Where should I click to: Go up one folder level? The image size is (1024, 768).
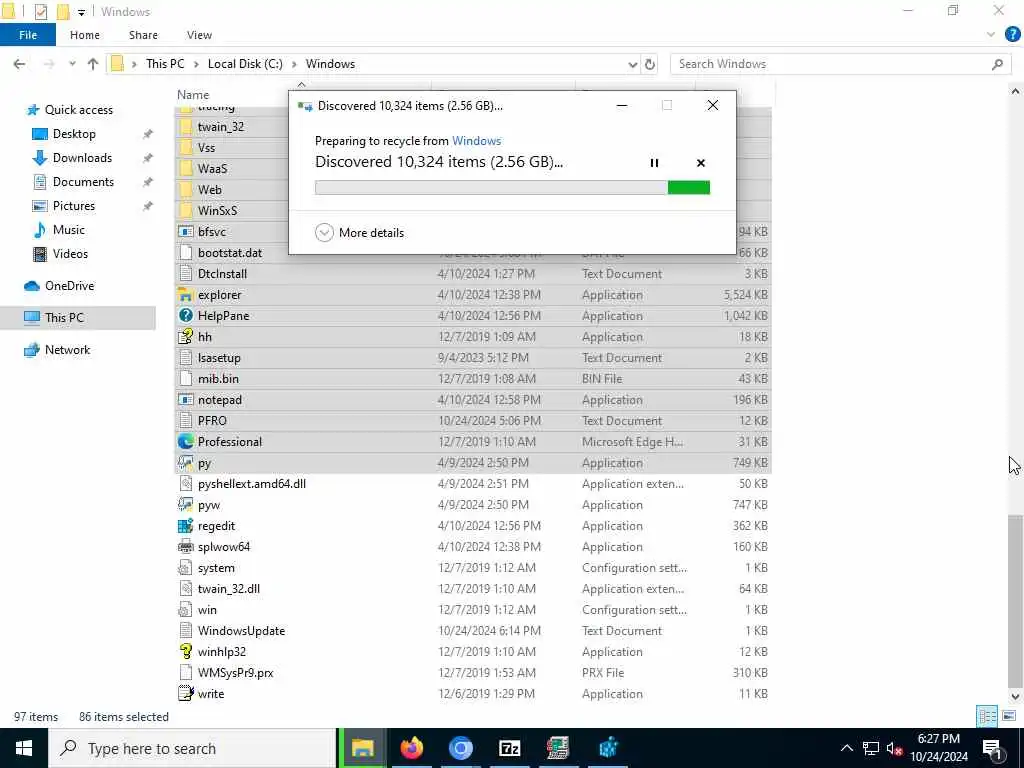tap(93, 64)
